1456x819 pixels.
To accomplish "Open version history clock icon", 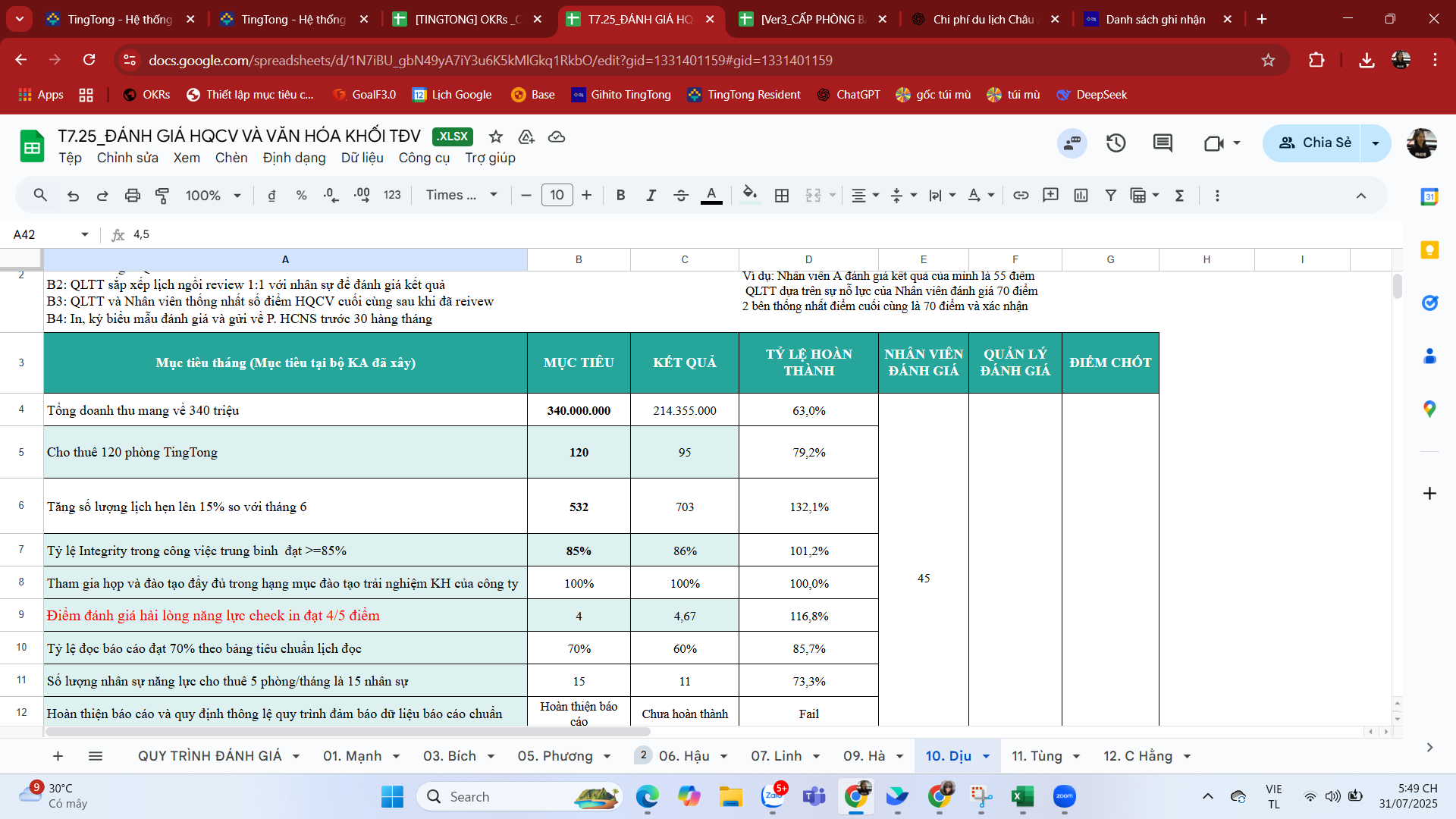I will pyautogui.click(x=1116, y=143).
